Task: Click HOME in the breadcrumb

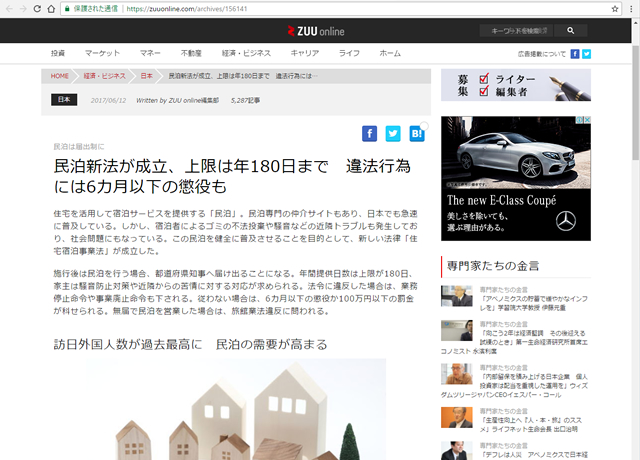Action: [59, 76]
